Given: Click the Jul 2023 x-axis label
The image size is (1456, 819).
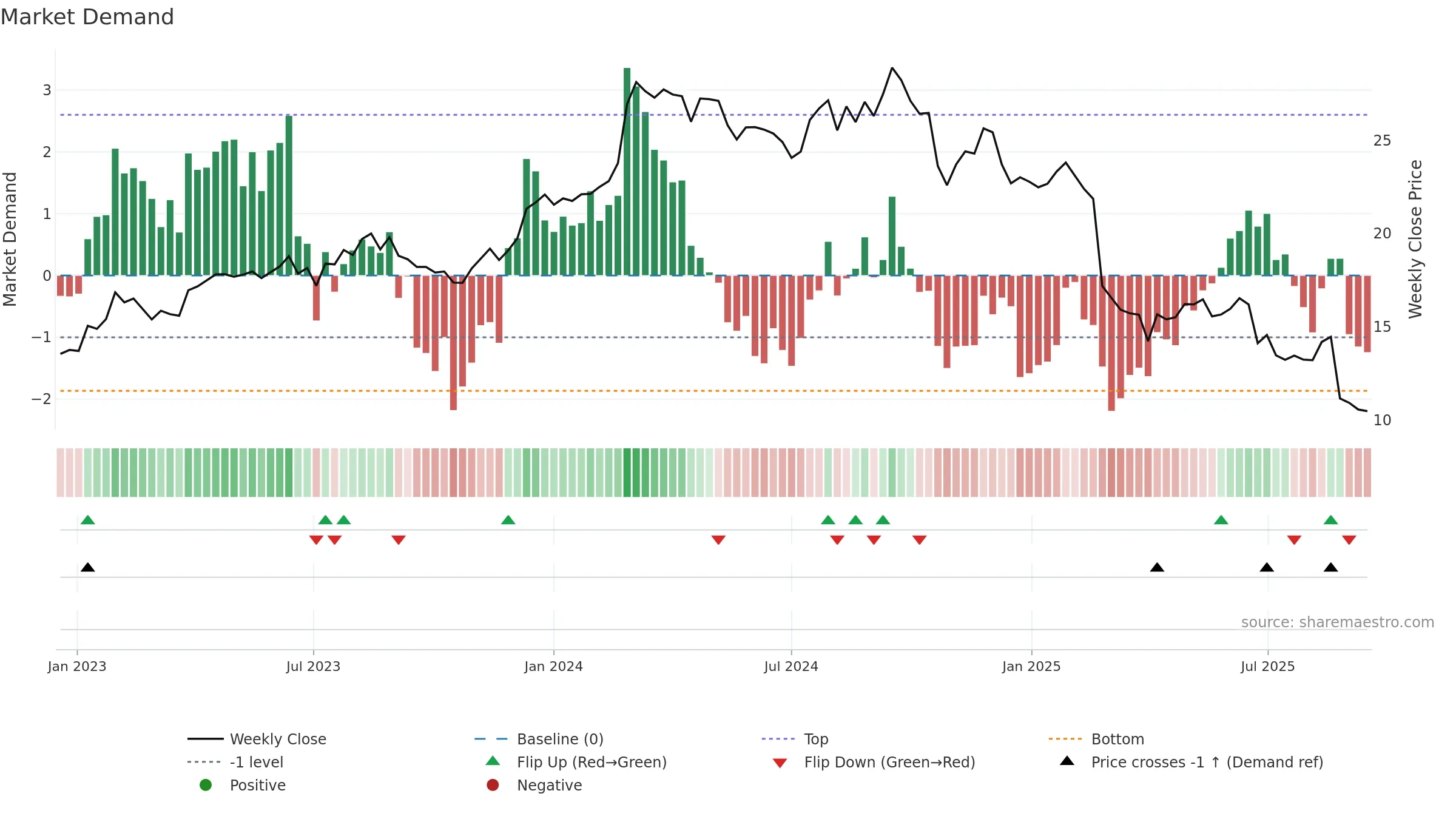Looking at the screenshot, I should 314,667.
